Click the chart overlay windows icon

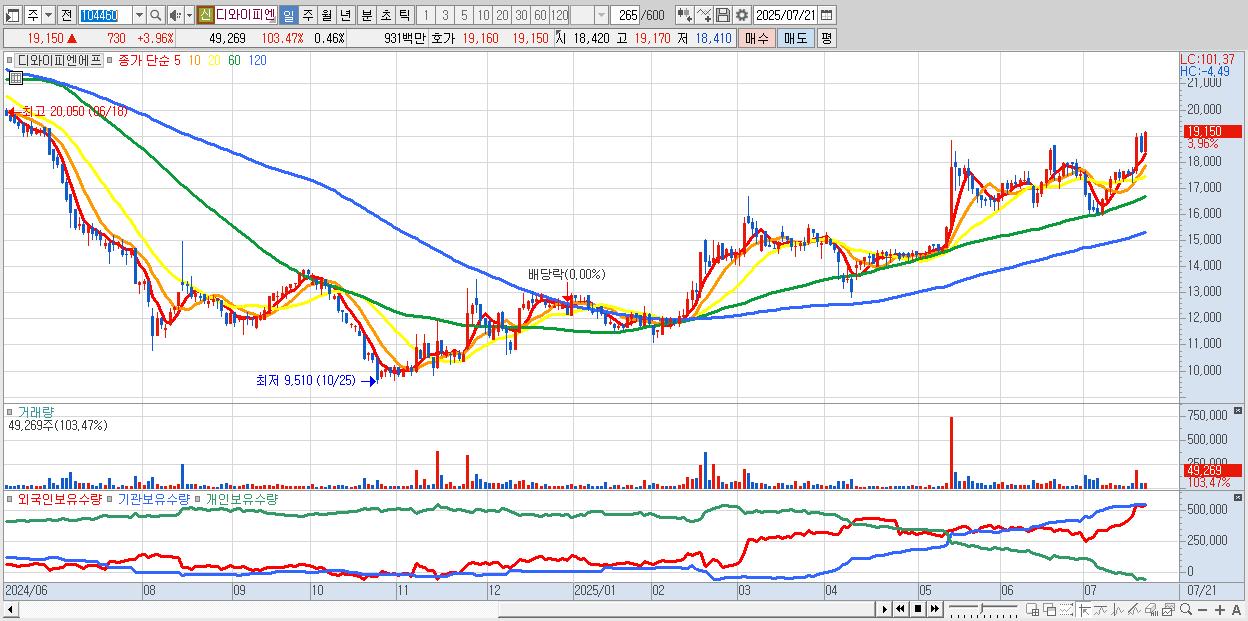pos(1049,609)
